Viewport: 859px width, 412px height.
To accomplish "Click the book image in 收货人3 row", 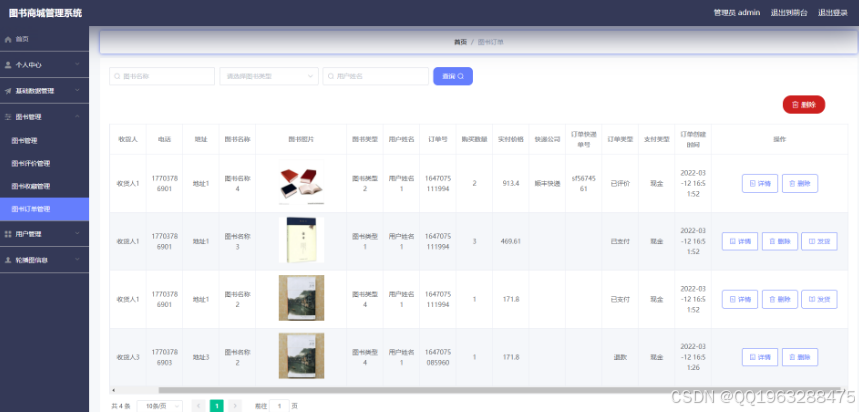I will point(301,356).
